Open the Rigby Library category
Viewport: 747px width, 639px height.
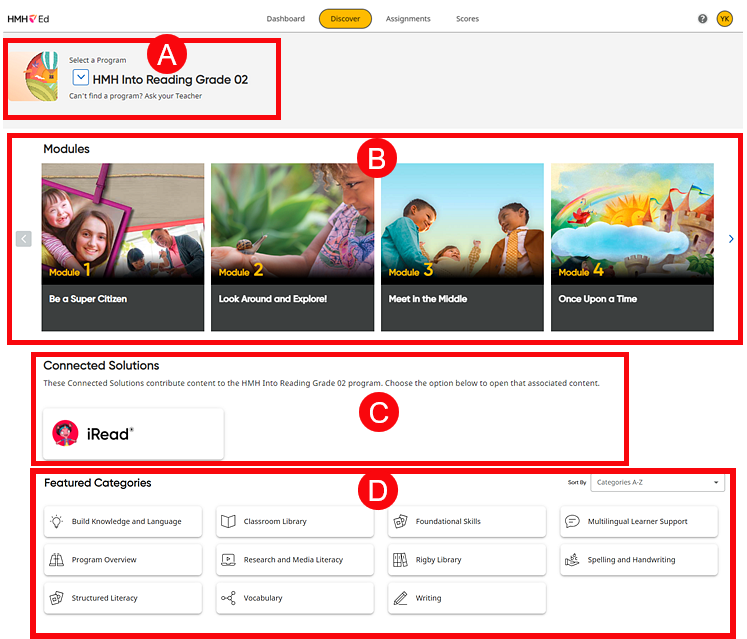pyautogui.click(x=467, y=559)
